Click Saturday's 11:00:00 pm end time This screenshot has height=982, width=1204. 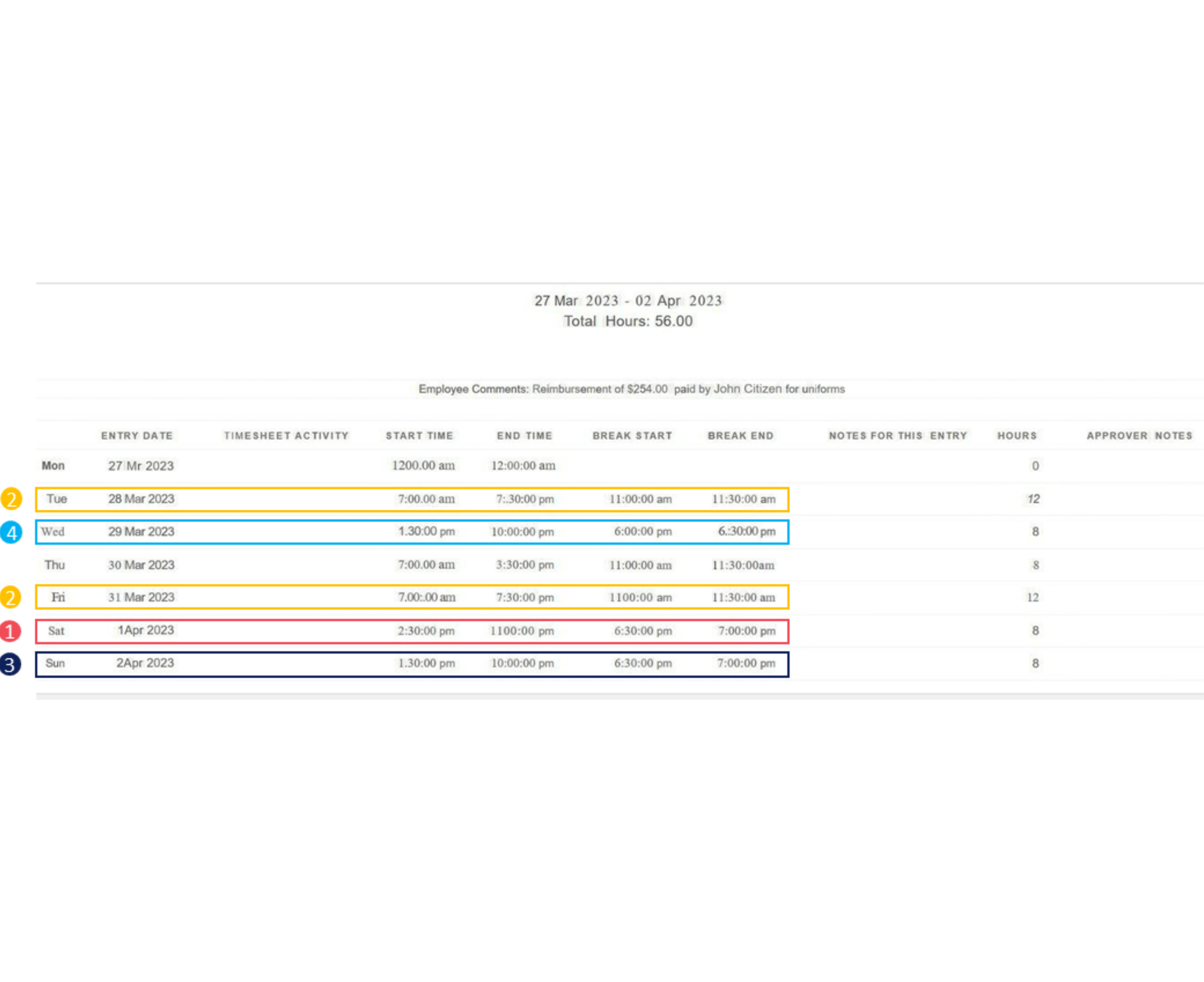point(522,631)
